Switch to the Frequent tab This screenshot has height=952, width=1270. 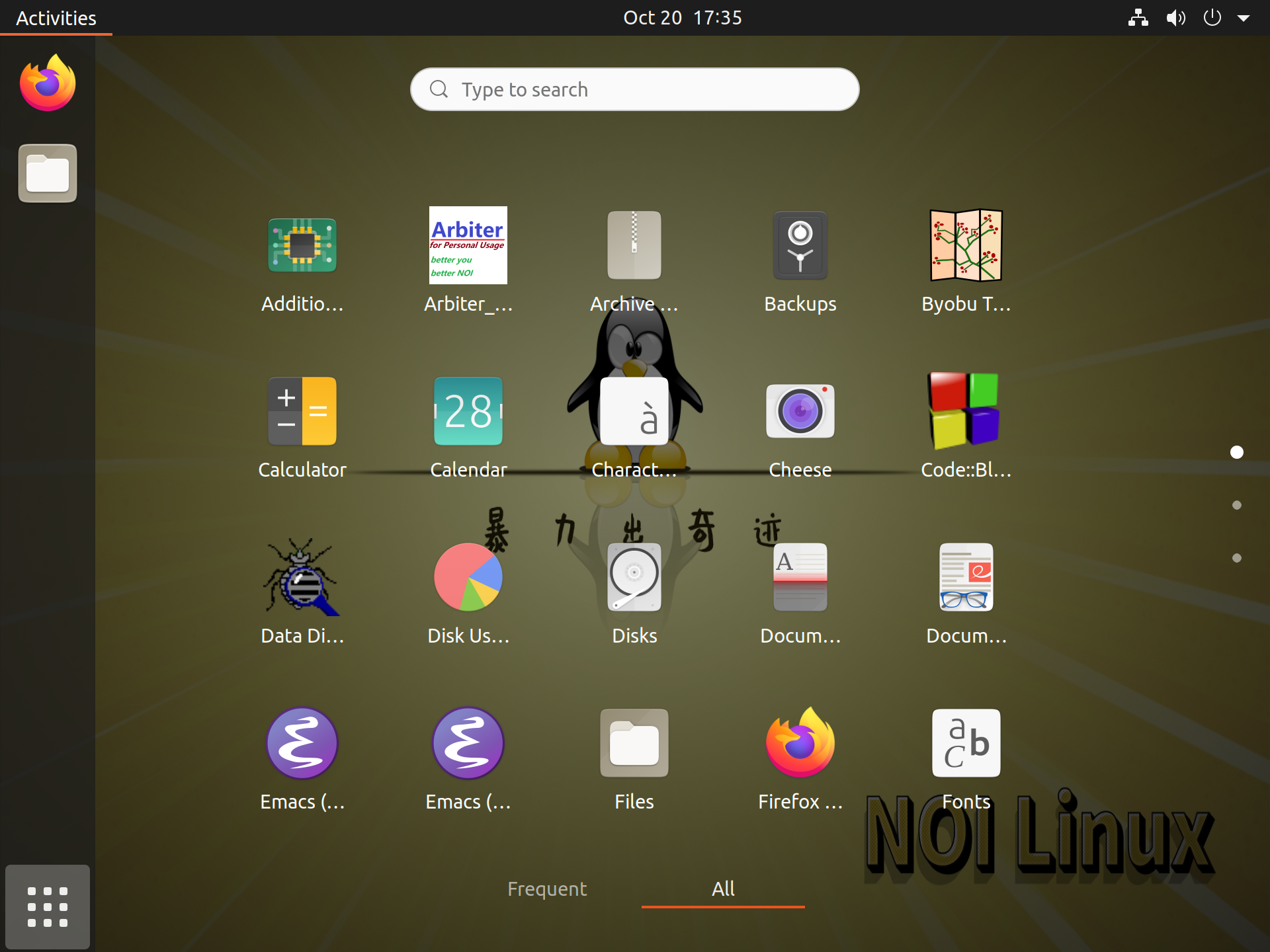[x=547, y=889]
